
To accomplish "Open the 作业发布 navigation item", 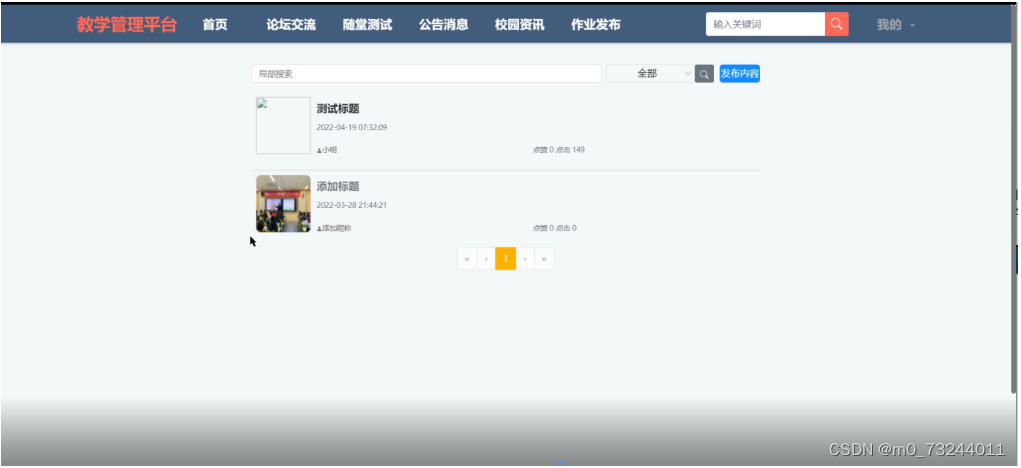I will (x=596, y=25).
